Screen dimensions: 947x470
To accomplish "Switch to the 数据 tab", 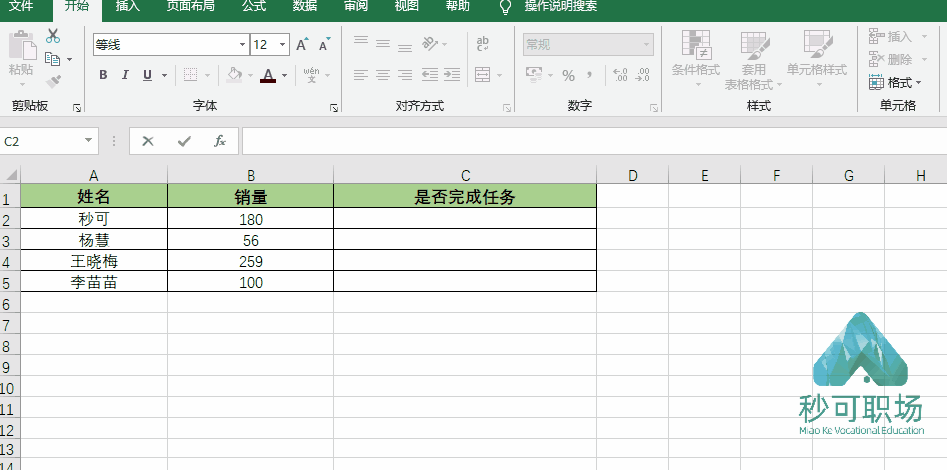I will tap(304, 7).
